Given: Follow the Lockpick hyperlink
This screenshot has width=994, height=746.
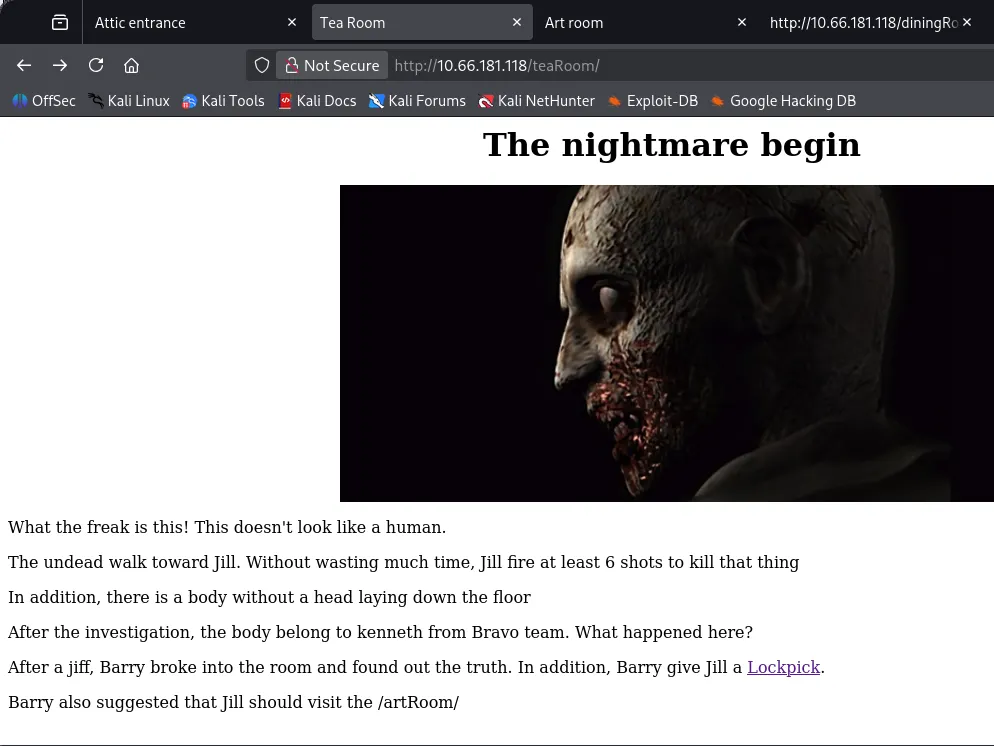Looking at the screenshot, I should point(783,667).
